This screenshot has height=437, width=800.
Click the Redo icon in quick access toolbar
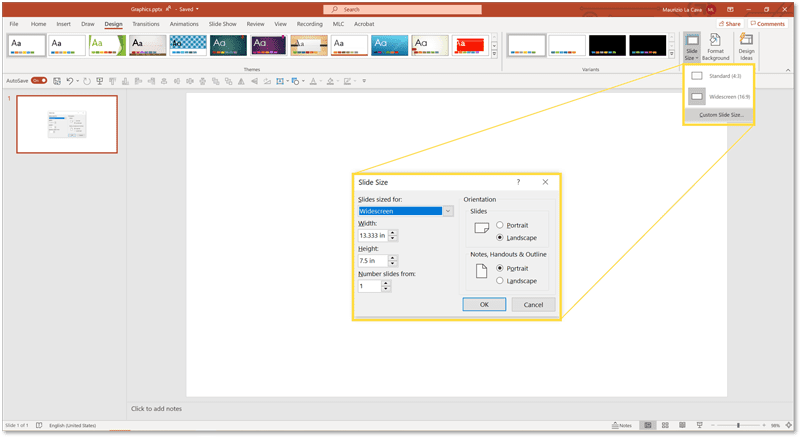[x=87, y=81]
